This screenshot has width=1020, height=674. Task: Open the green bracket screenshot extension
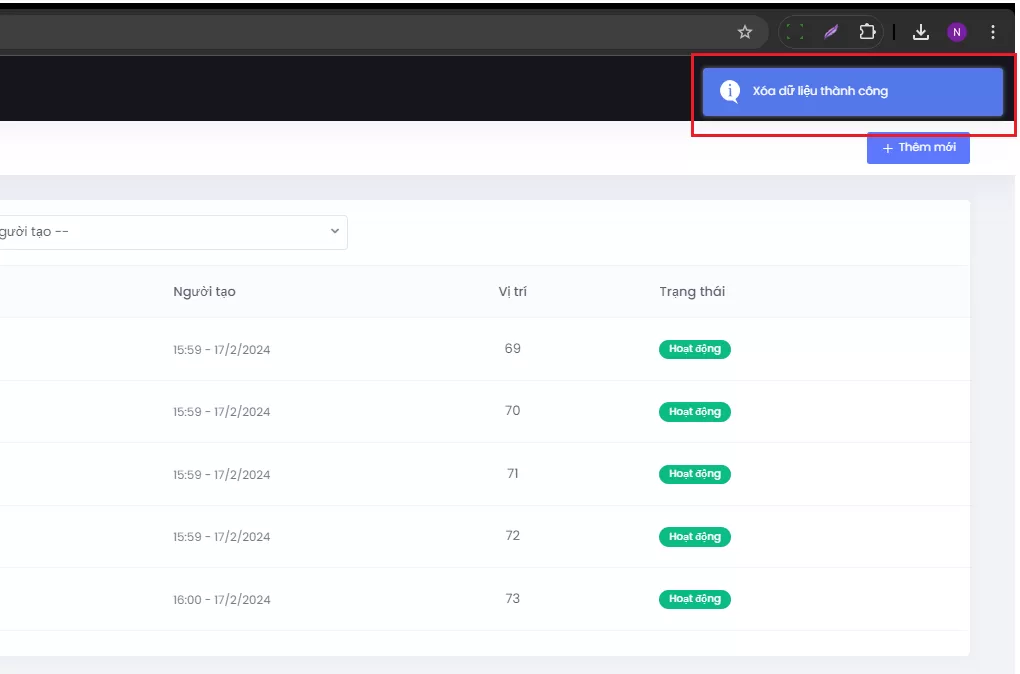point(795,32)
